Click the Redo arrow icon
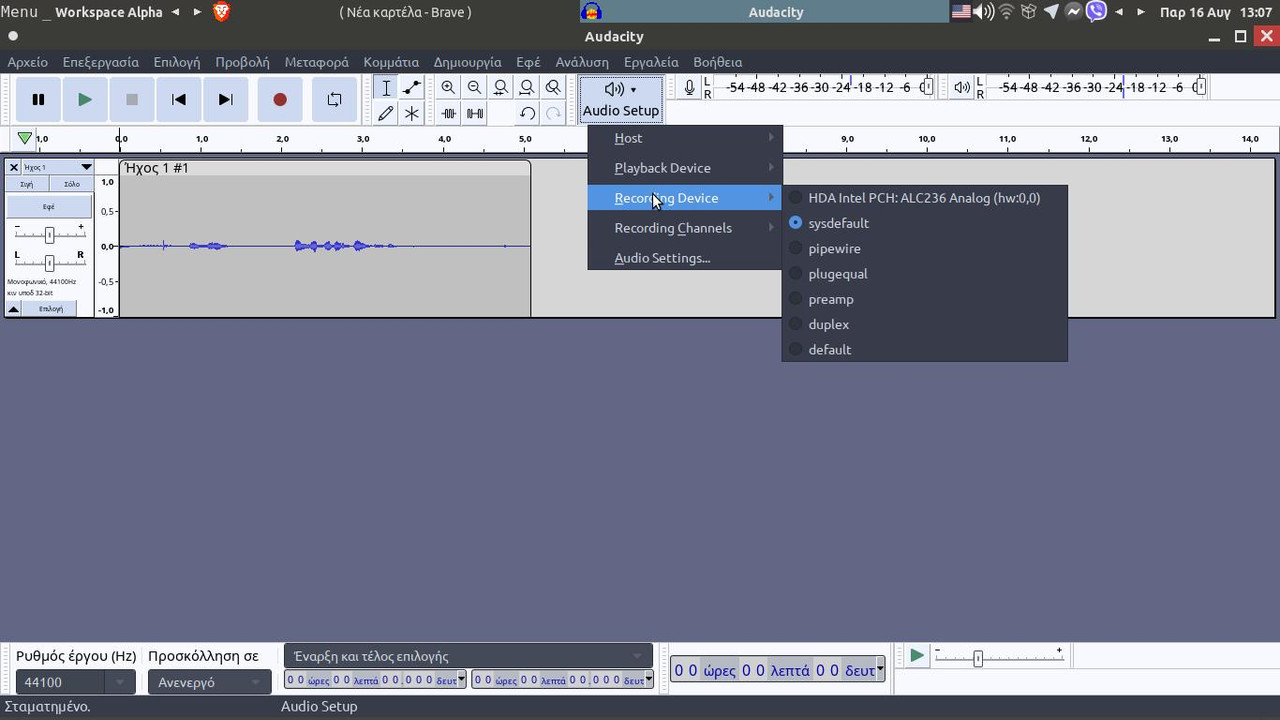 [x=553, y=113]
